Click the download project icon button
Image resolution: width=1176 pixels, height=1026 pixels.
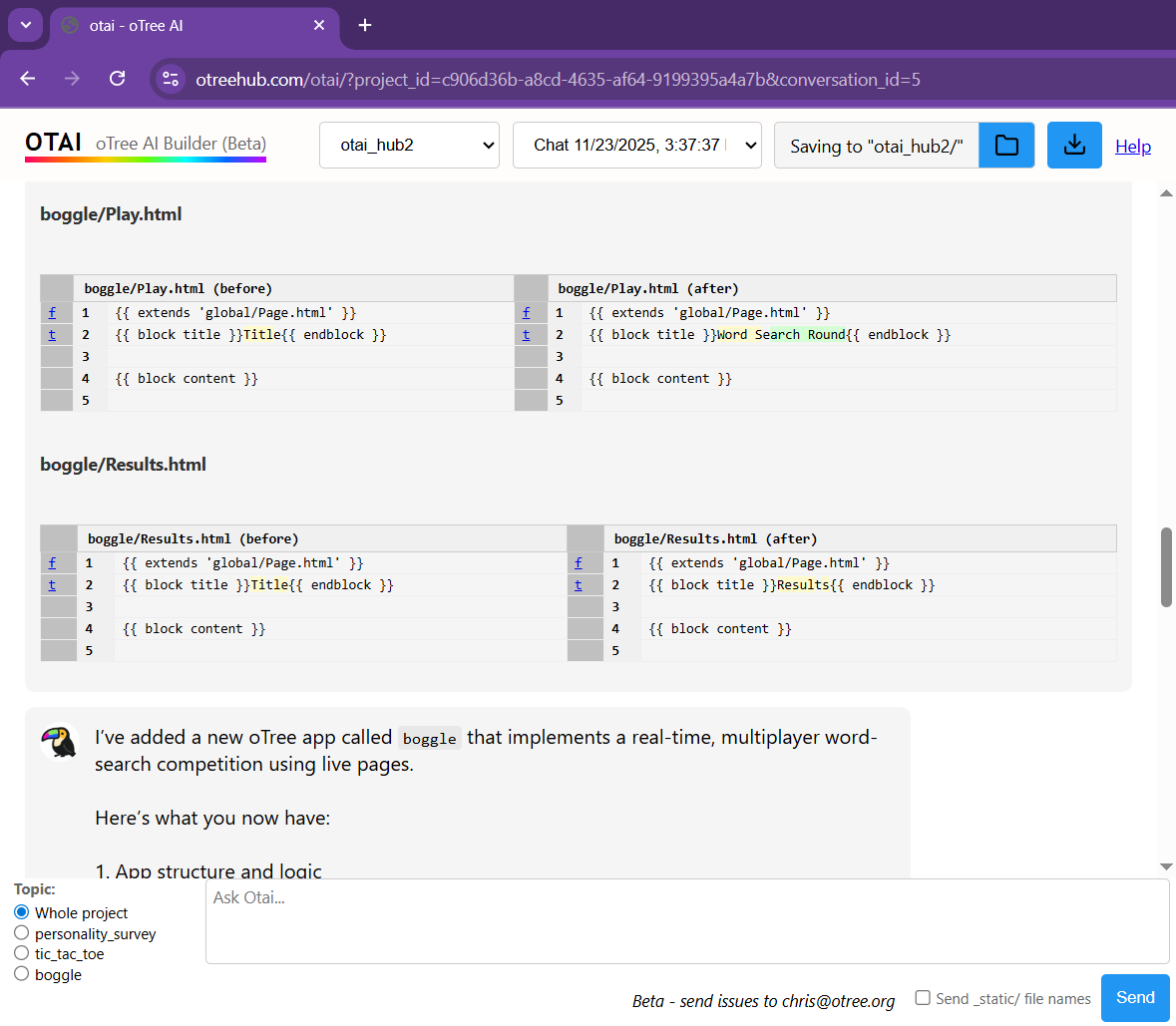1074,146
